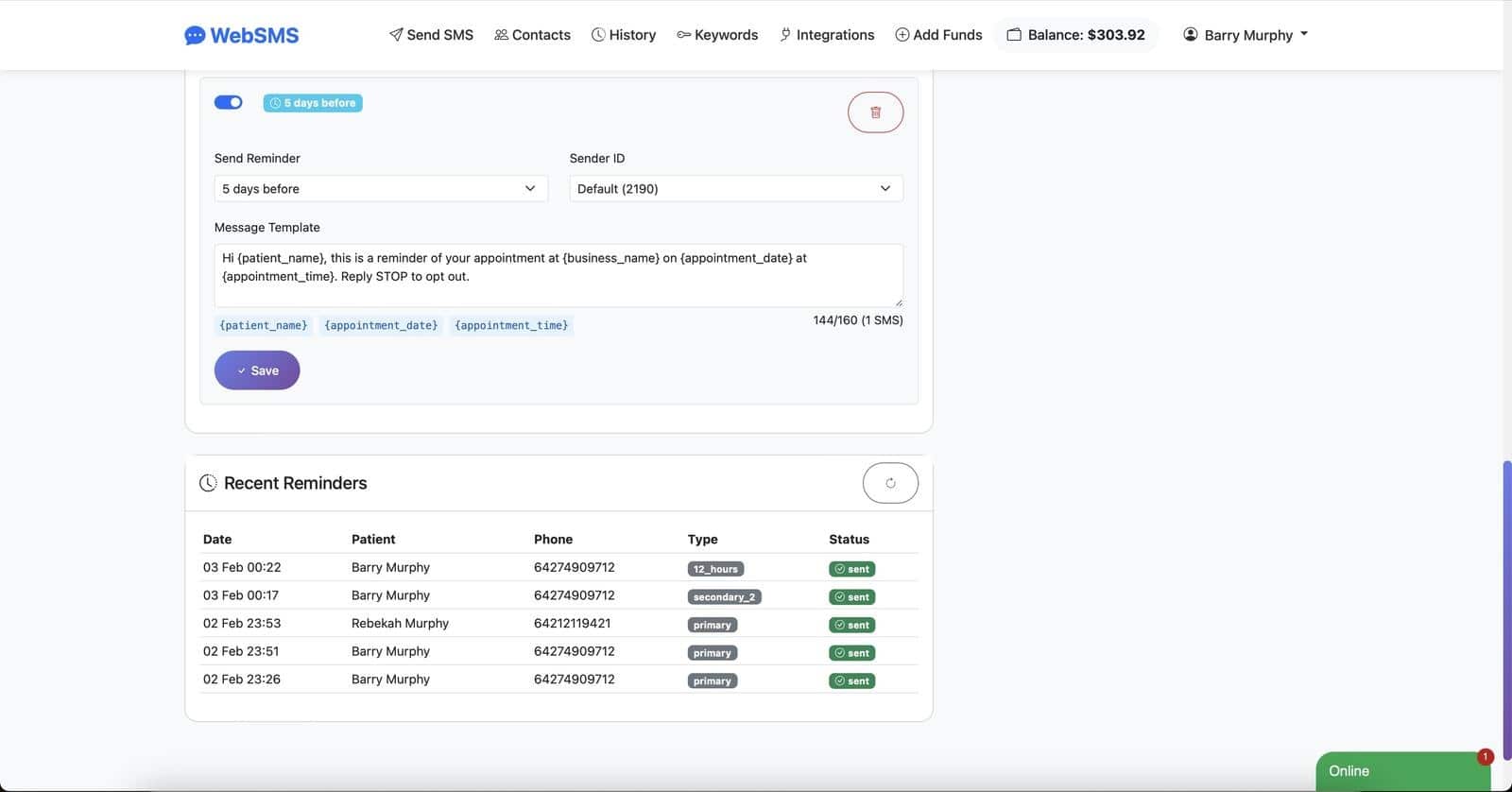The width and height of the screenshot is (1512, 792).
Task: Refresh the Recent Reminders list
Action: [x=889, y=483]
